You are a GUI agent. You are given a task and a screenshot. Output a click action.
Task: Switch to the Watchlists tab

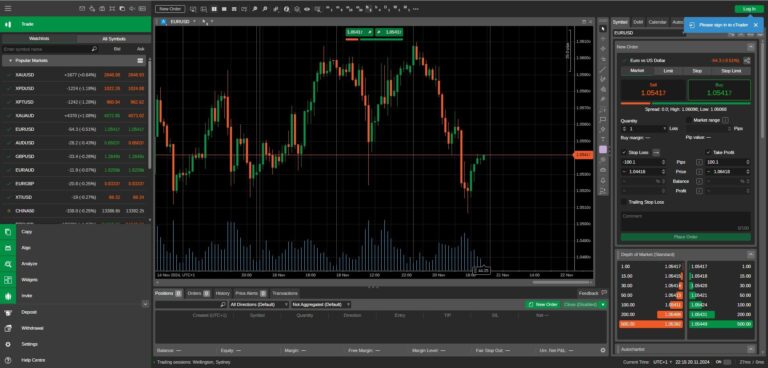tap(39, 39)
